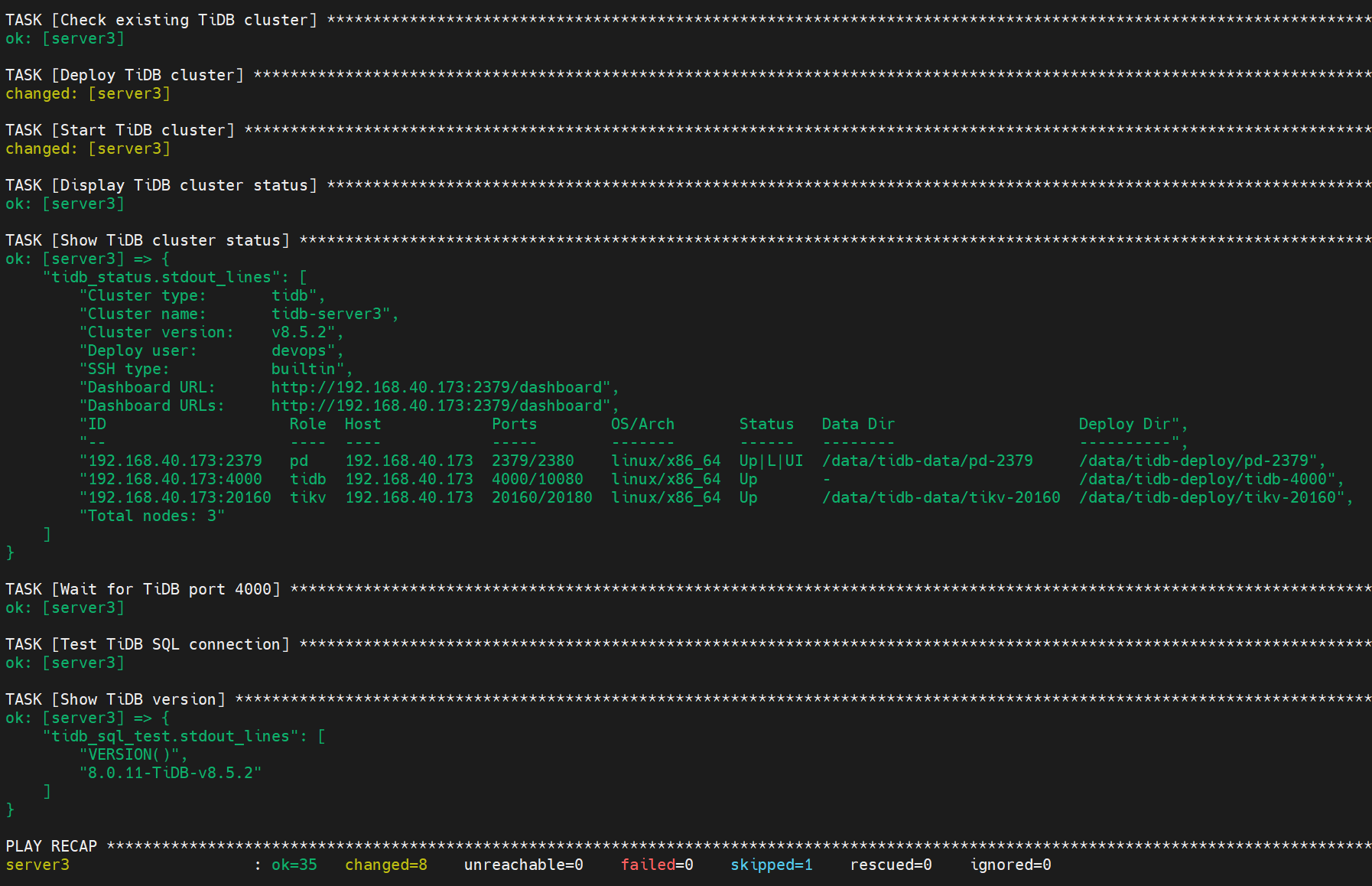Click the deploy user value 'devops'
The image size is (1372, 886).
pos(299,350)
